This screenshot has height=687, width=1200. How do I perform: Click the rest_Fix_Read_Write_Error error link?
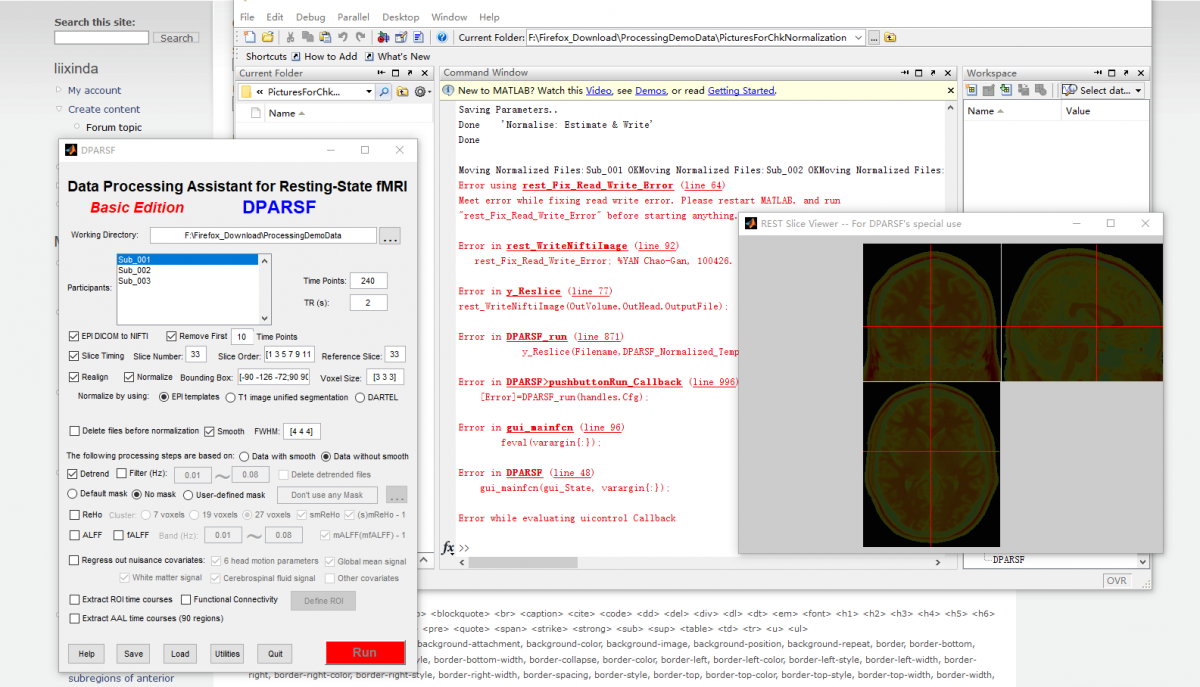(598, 186)
